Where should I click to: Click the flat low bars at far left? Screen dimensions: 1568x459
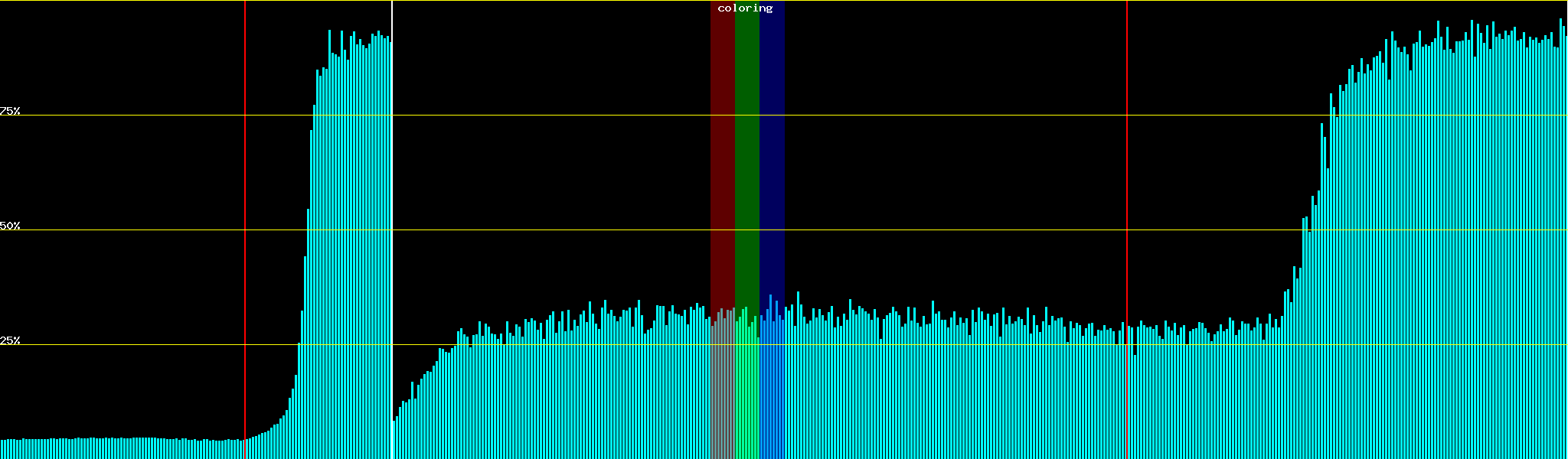115,449
